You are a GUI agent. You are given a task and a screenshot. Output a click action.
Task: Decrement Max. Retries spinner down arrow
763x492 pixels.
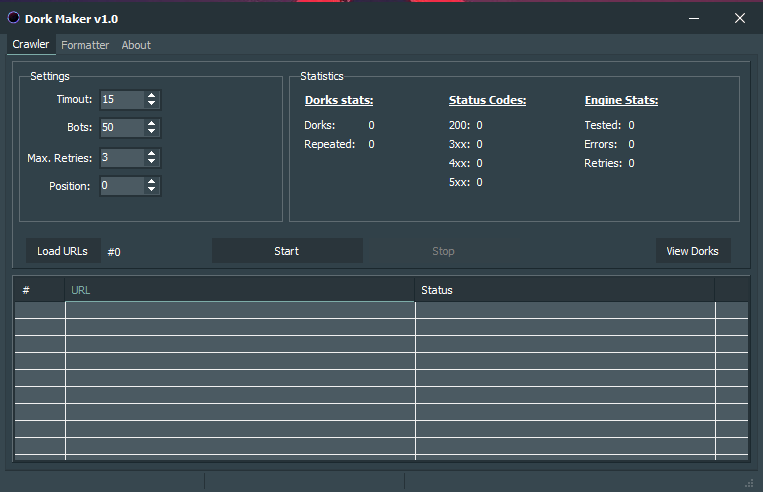click(x=151, y=161)
